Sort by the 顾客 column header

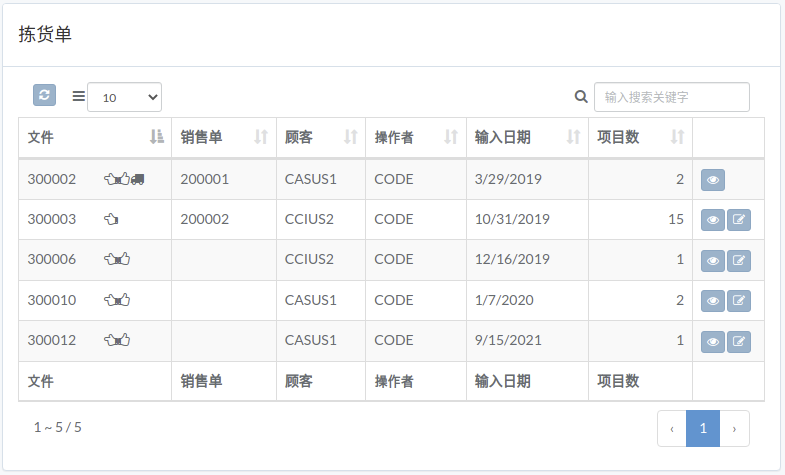click(x=321, y=137)
